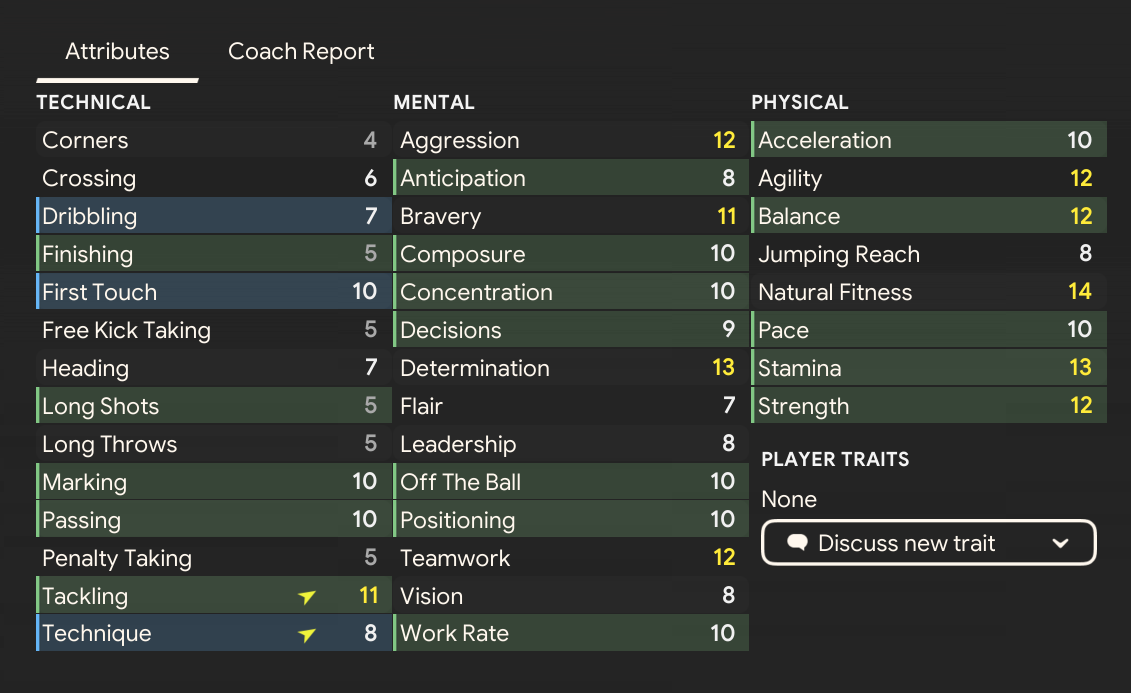Highlight the Acceleration attribute row
This screenshot has width=1131, height=693.
click(x=928, y=141)
